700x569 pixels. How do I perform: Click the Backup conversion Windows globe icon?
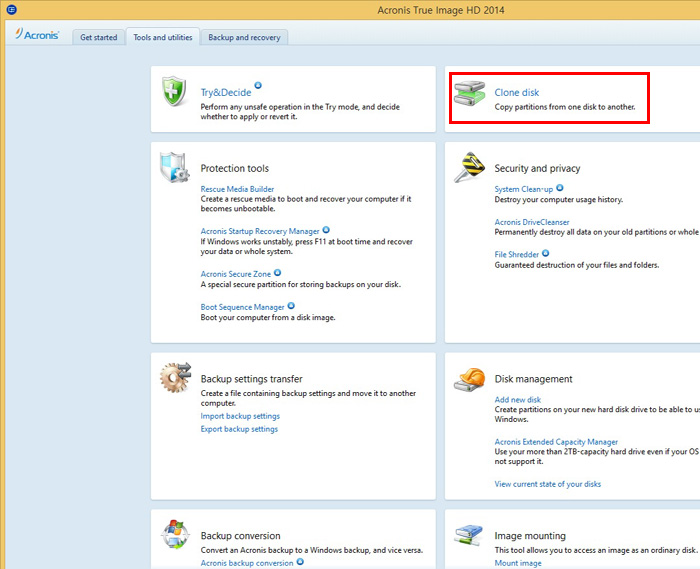(x=175, y=534)
